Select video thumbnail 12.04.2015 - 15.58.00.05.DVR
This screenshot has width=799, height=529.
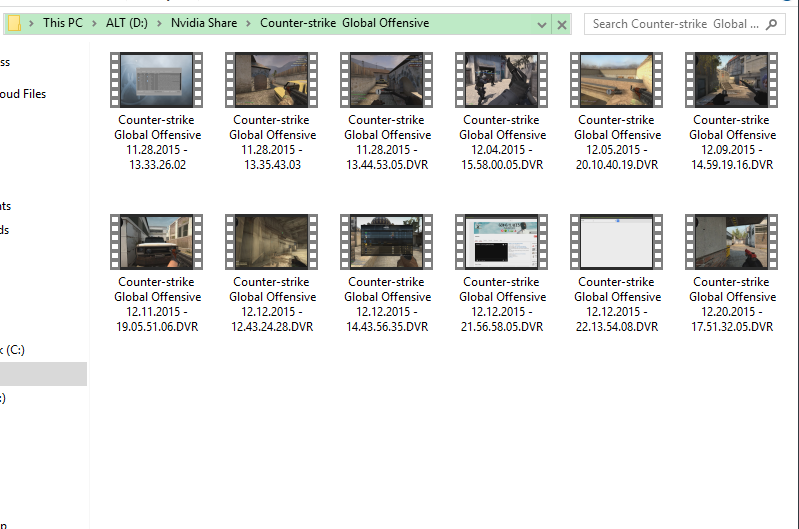(x=501, y=80)
